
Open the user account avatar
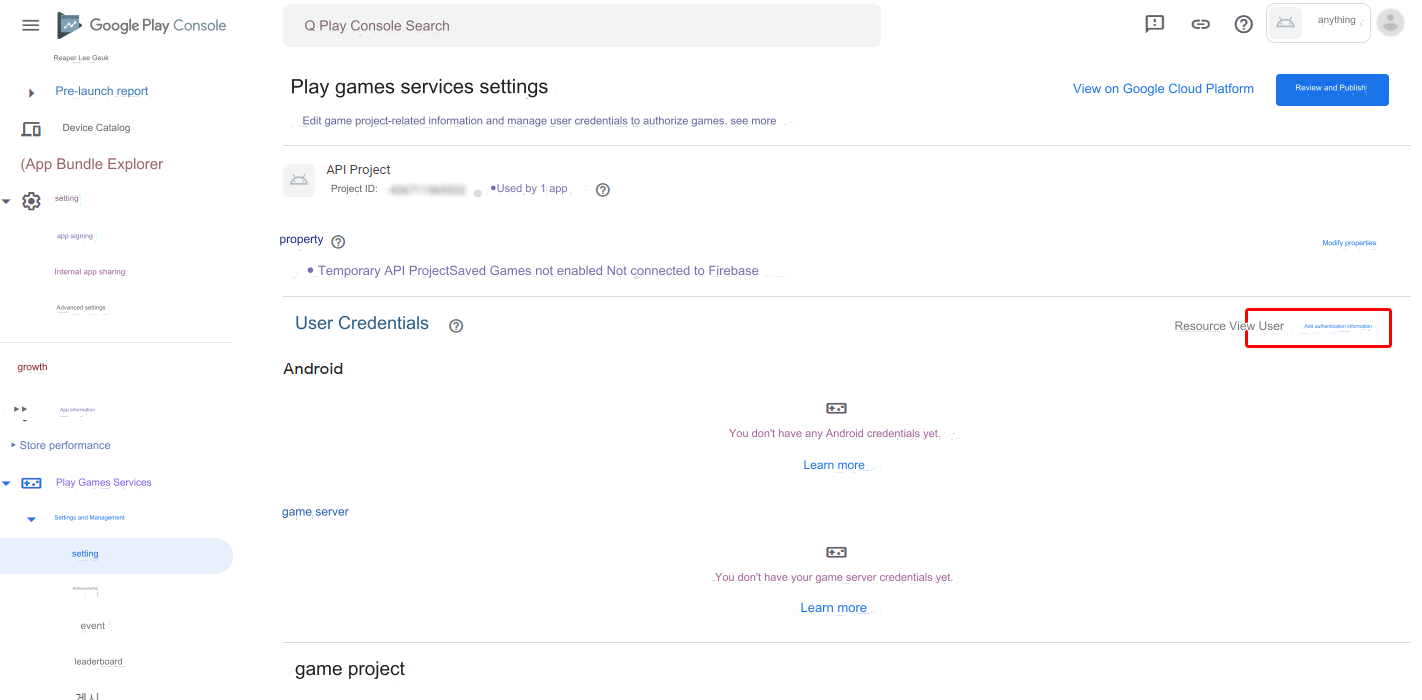click(1390, 23)
